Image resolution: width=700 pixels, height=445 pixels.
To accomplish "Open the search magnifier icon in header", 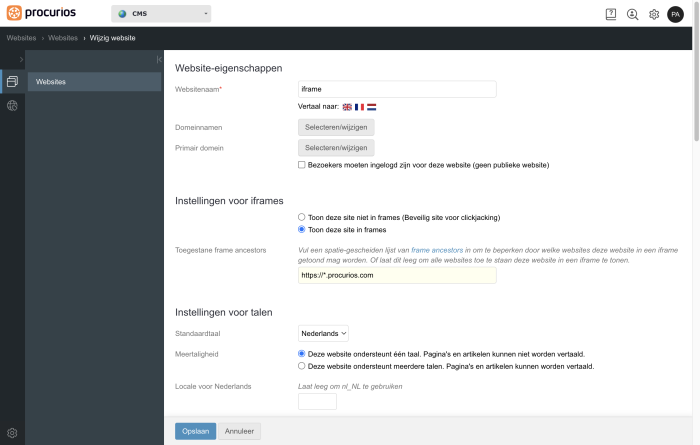I will [632, 14].
